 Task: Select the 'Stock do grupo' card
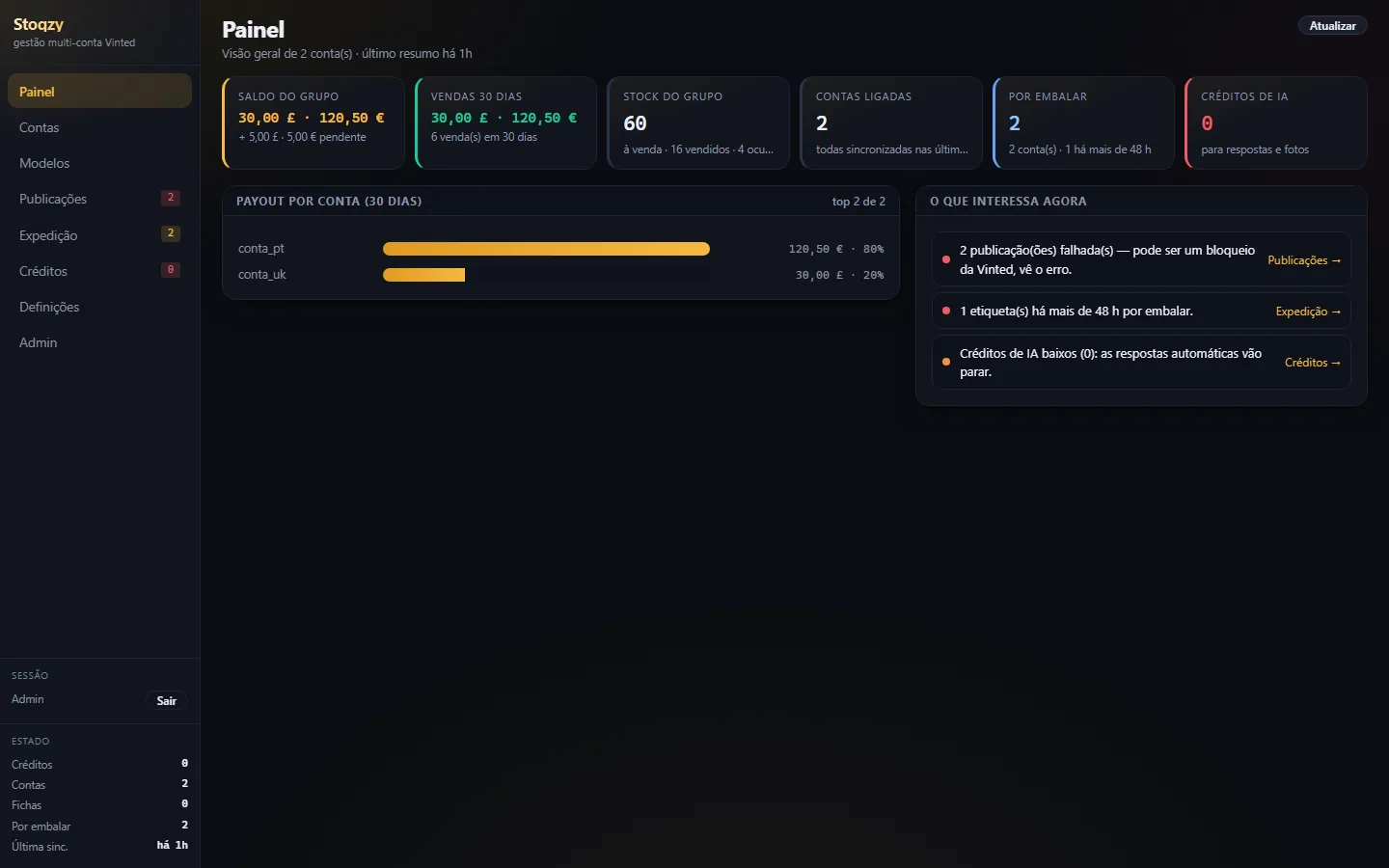coord(698,122)
